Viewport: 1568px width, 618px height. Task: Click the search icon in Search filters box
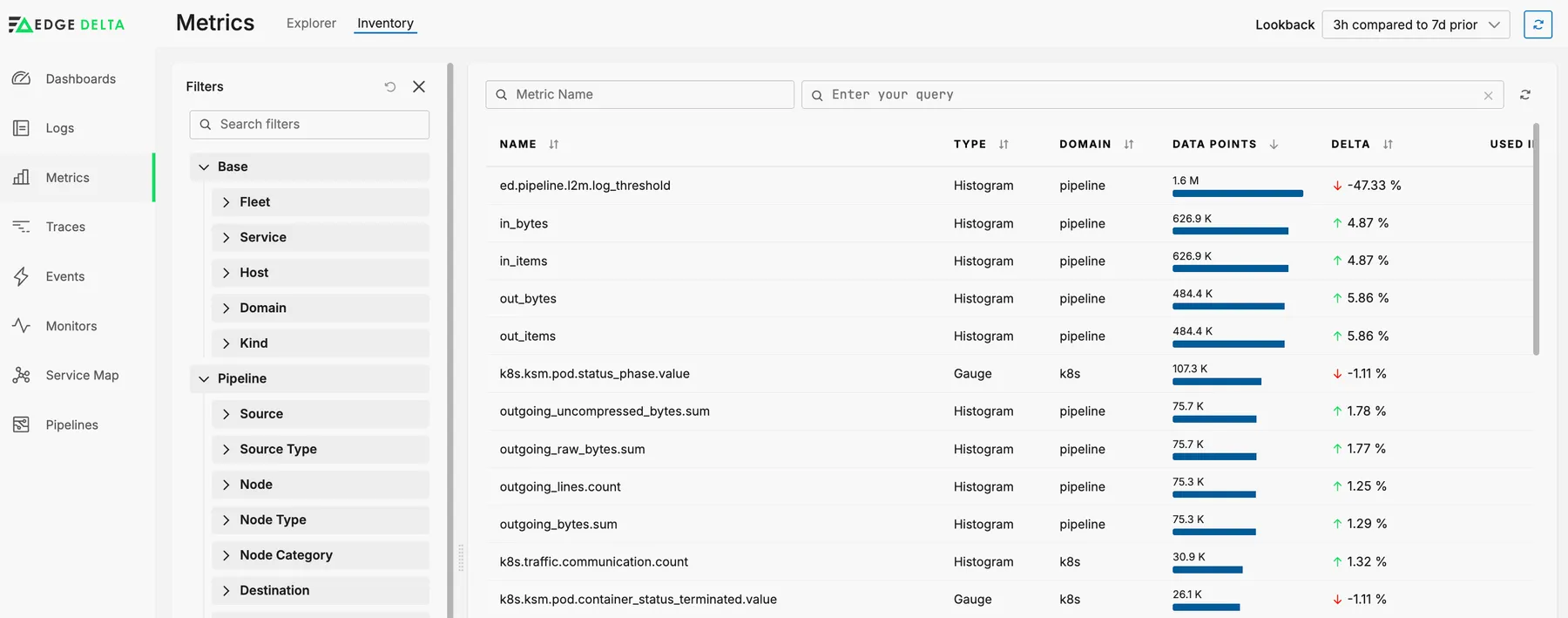206,125
